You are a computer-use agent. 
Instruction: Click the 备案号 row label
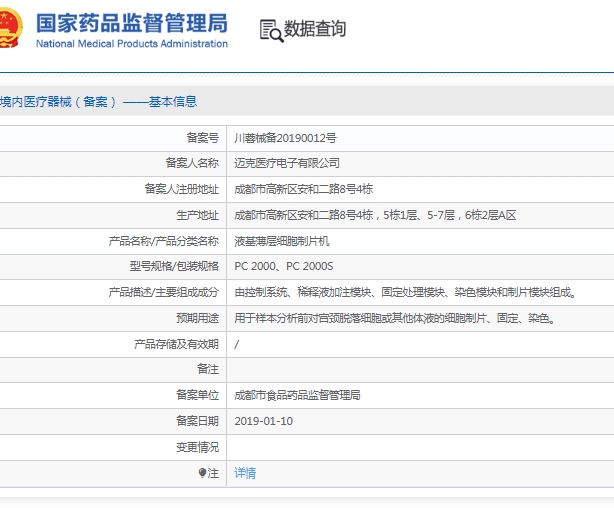pos(202,138)
